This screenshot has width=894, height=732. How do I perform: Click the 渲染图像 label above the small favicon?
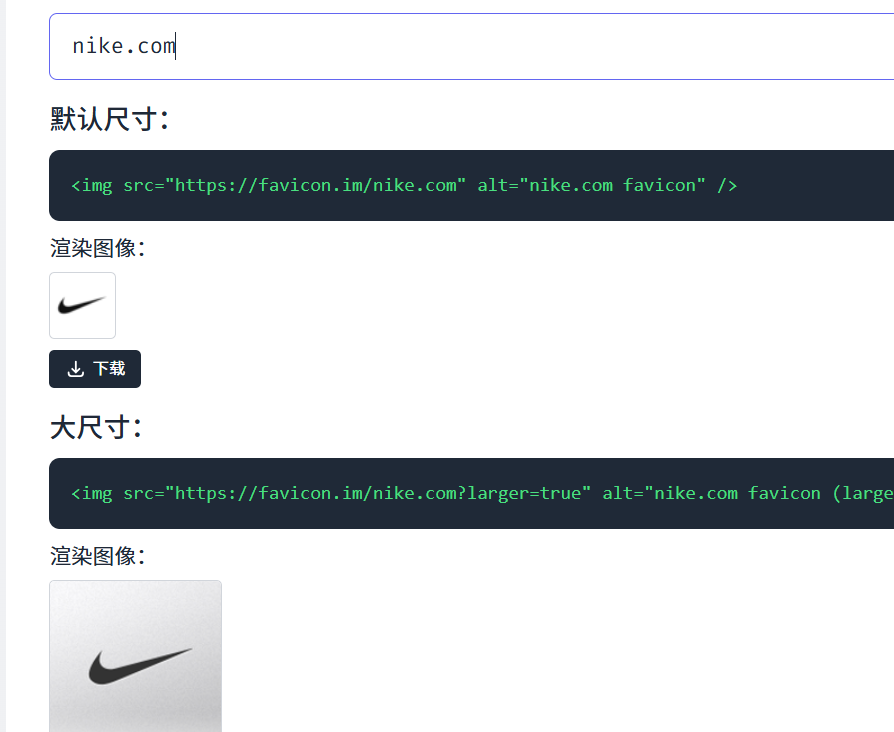[97, 248]
